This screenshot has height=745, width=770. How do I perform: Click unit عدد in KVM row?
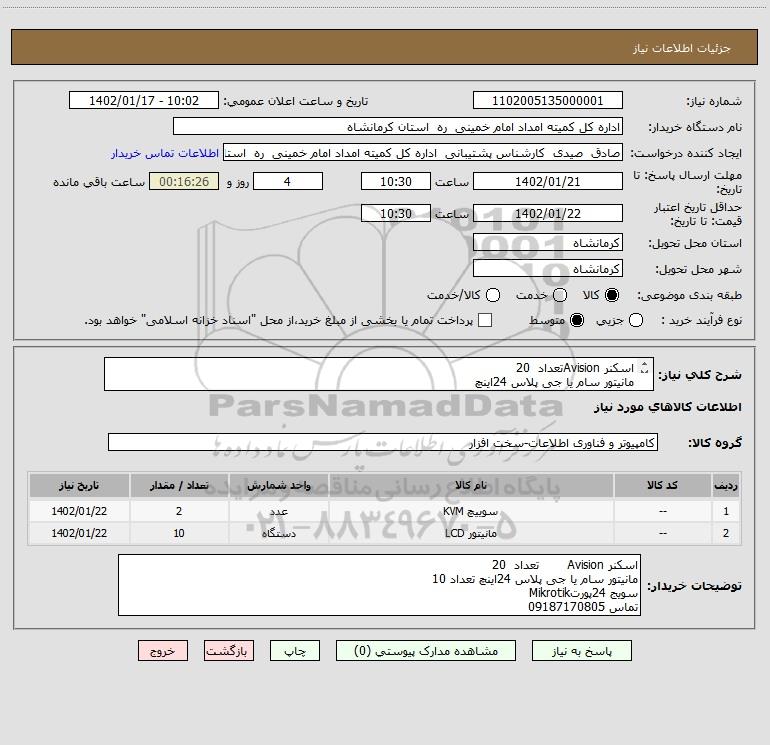[x=278, y=511]
